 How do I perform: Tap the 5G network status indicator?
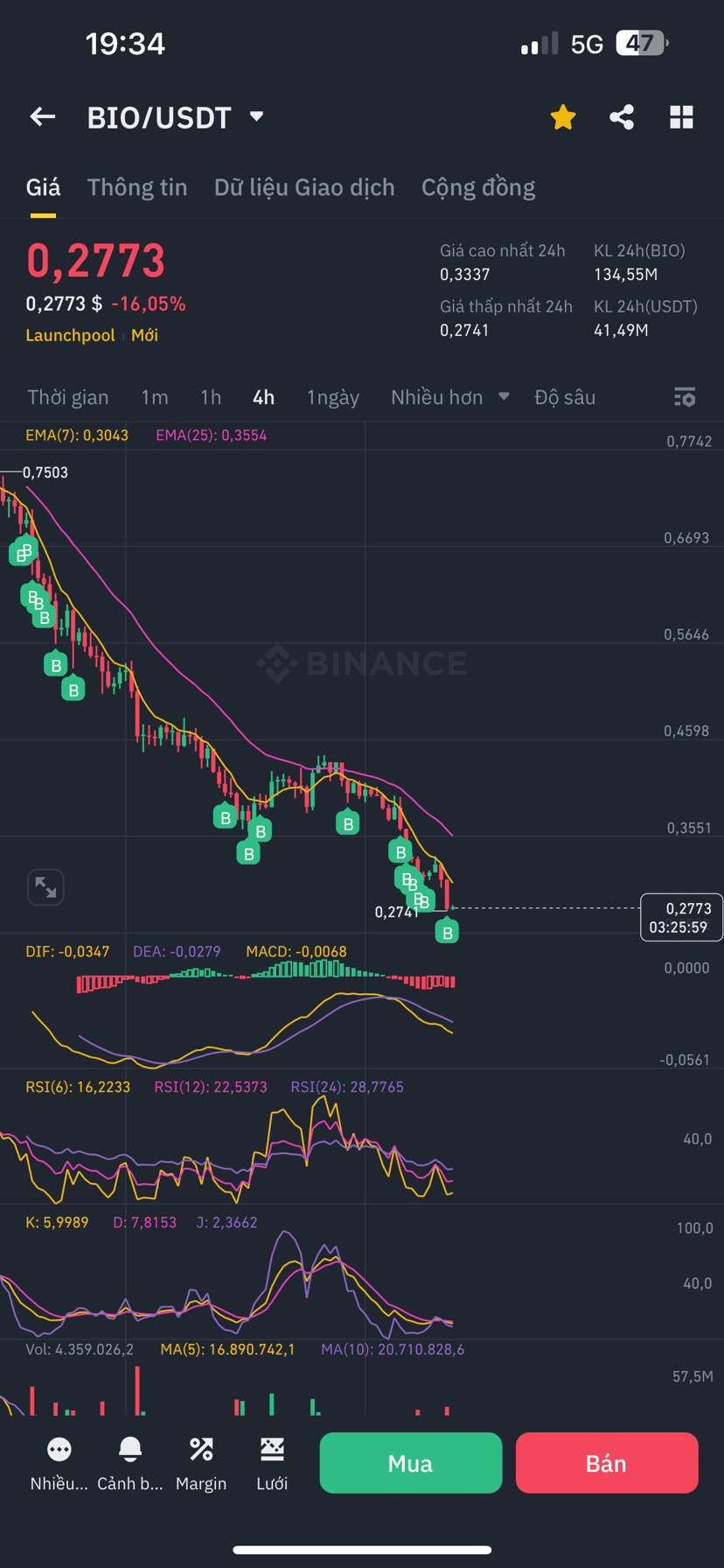pyautogui.click(x=587, y=44)
